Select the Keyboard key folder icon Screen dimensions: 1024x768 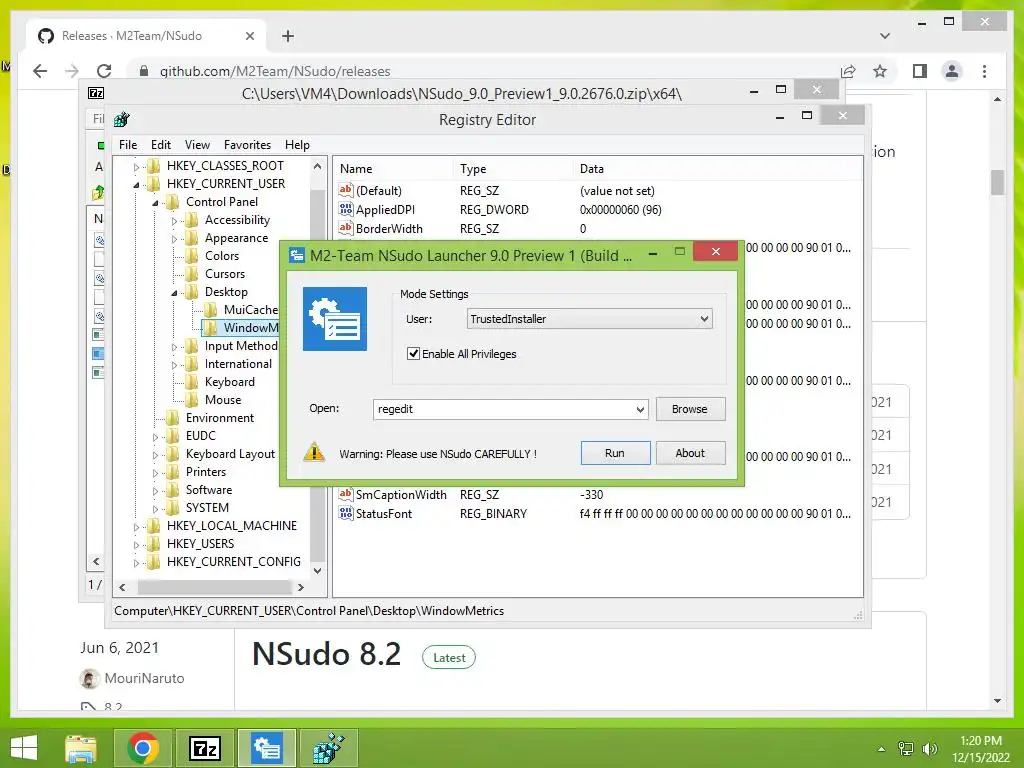click(x=191, y=382)
